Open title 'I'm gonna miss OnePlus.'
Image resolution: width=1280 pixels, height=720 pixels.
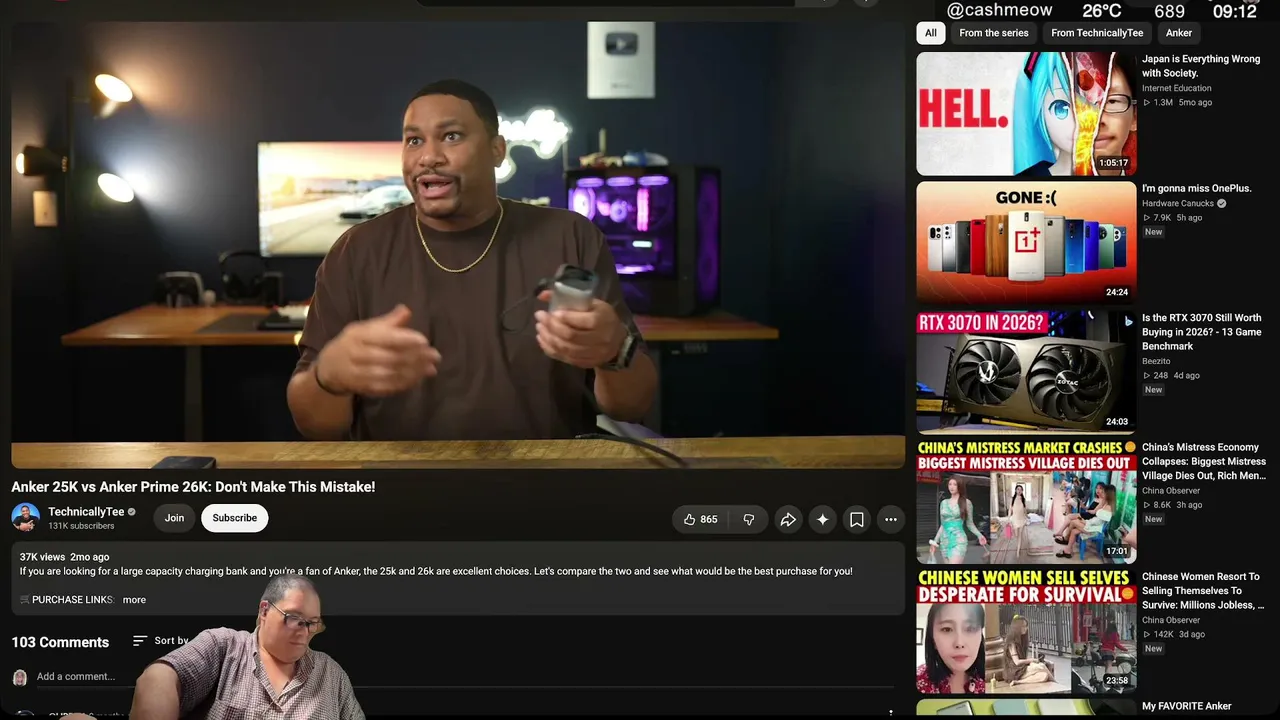point(1197,188)
